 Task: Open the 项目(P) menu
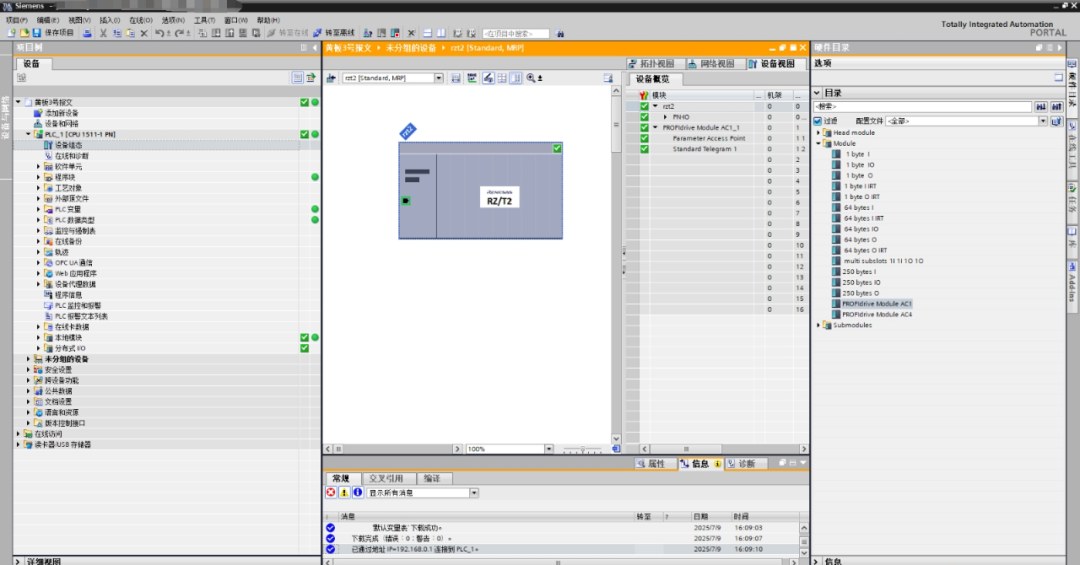[17, 20]
